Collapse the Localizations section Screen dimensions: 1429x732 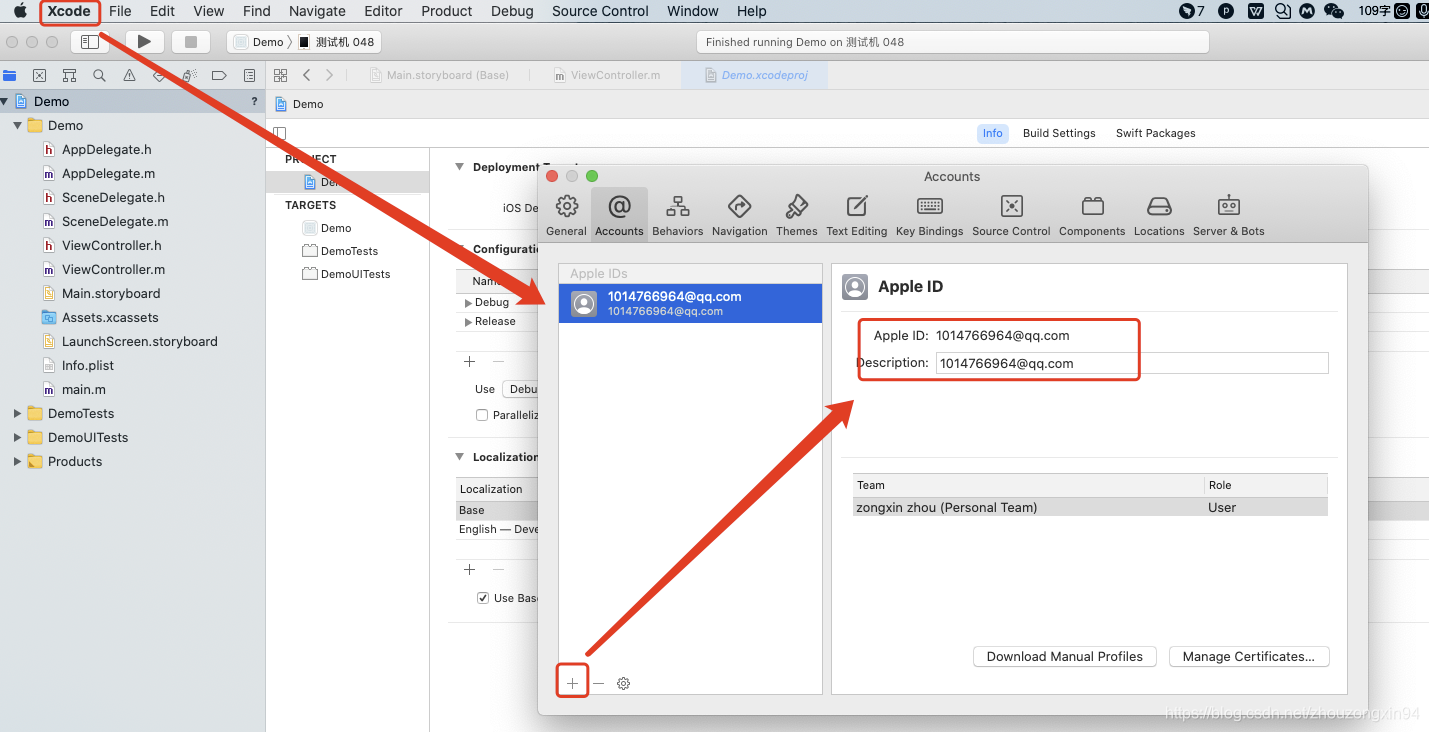point(460,457)
